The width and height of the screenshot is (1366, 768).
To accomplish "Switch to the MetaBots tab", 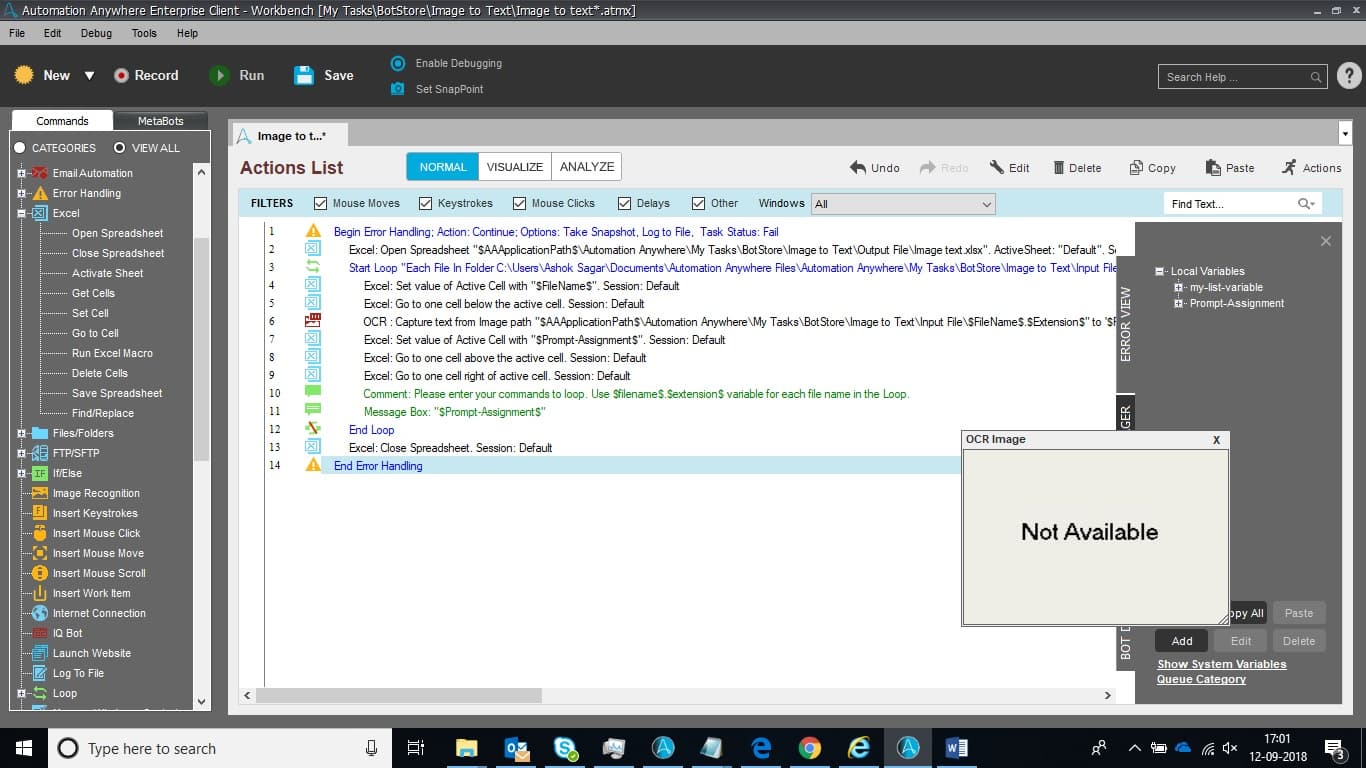I will point(160,121).
